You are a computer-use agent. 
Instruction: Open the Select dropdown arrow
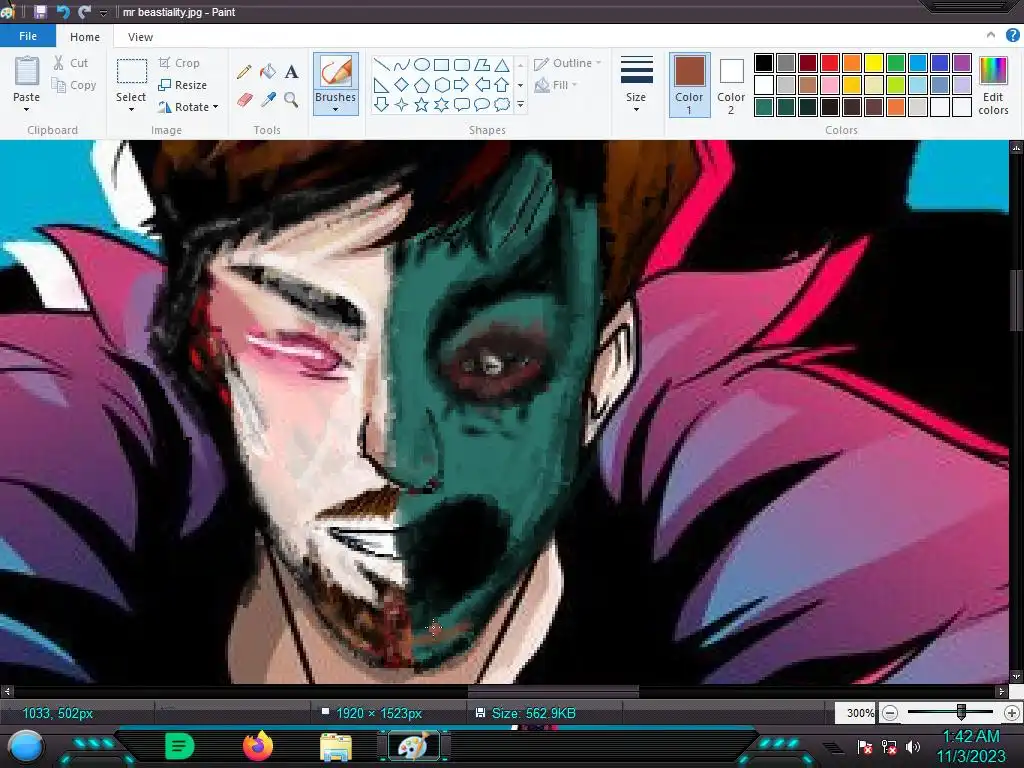pos(131,110)
